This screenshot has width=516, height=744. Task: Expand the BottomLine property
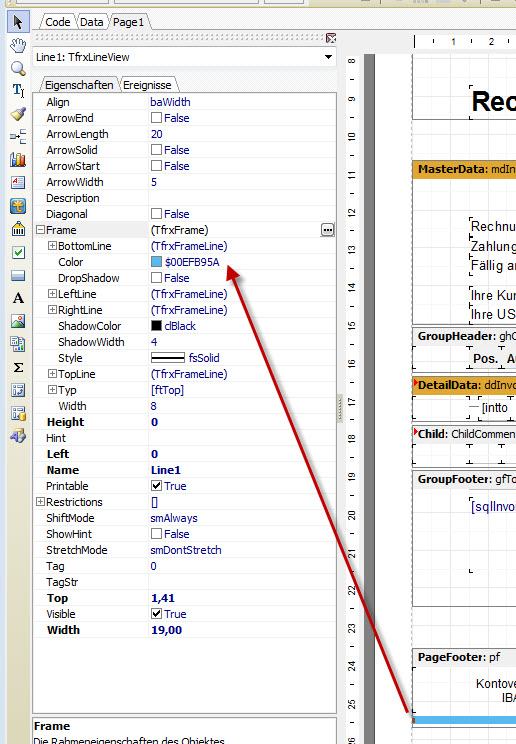(52, 246)
